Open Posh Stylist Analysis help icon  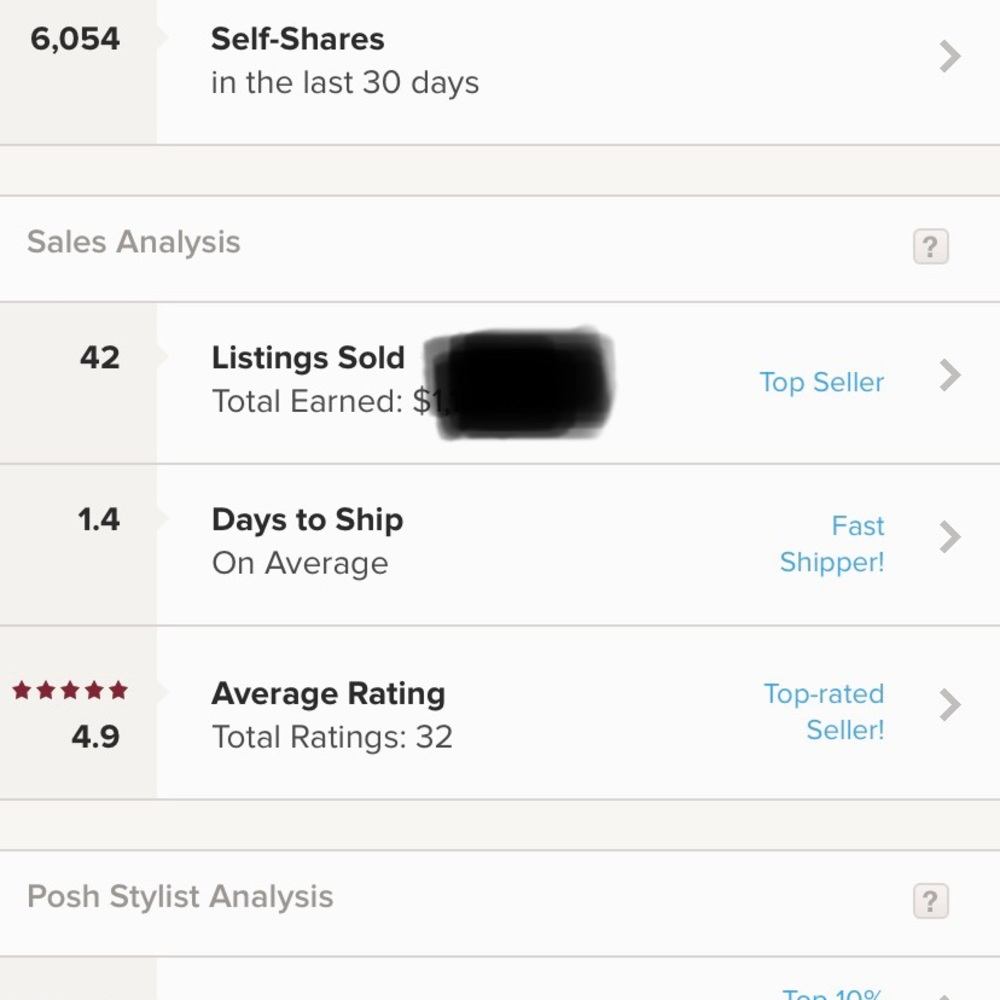coord(930,901)
